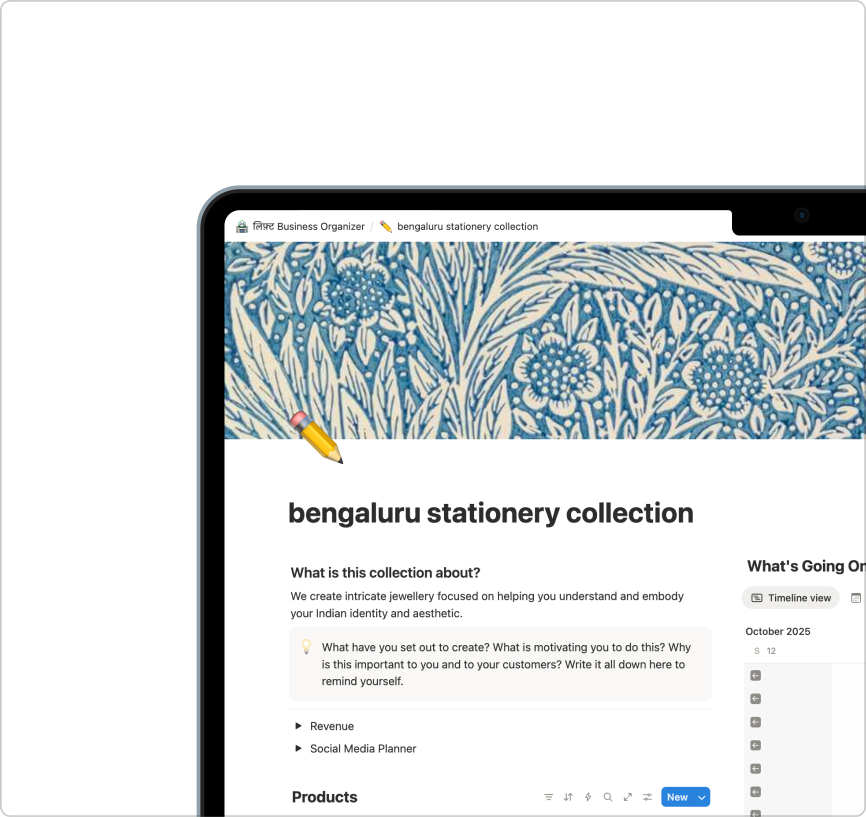This screenshot has width=866, height=817.
Task: Click paragraph starting 'We create intricate jewellery'
Action: [x=487, y=605]
